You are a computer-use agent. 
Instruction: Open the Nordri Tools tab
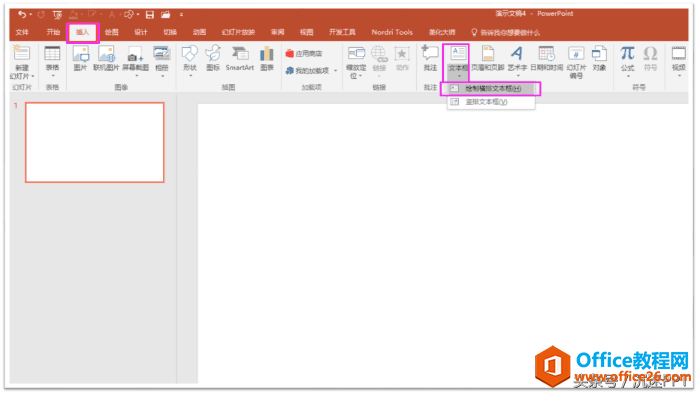[x=392, y=32]
